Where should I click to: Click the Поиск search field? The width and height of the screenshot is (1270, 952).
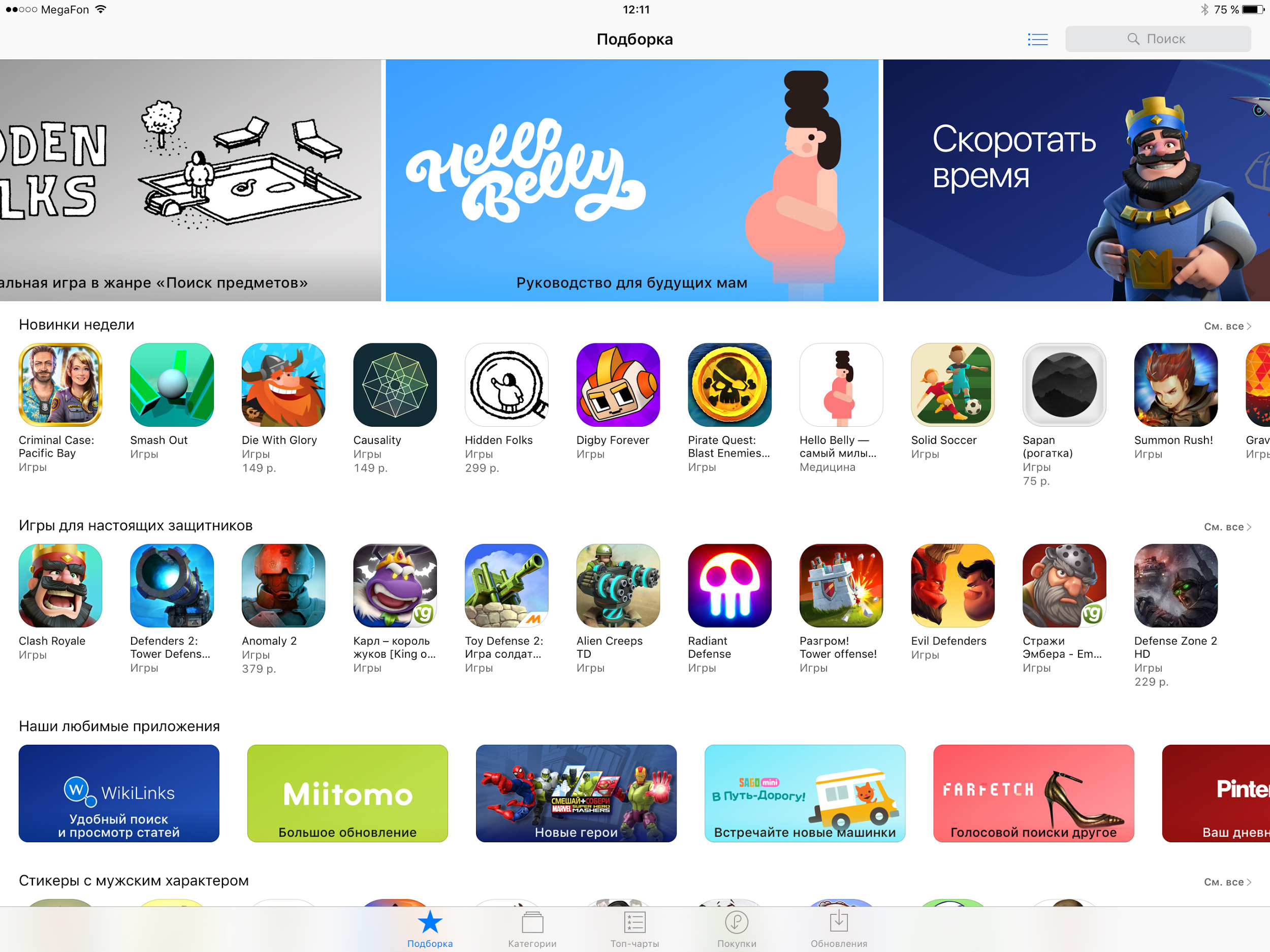click(1158, 39)
